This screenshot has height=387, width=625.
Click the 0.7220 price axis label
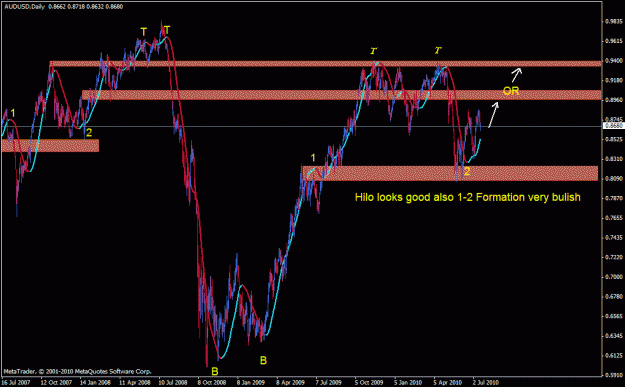614,257
